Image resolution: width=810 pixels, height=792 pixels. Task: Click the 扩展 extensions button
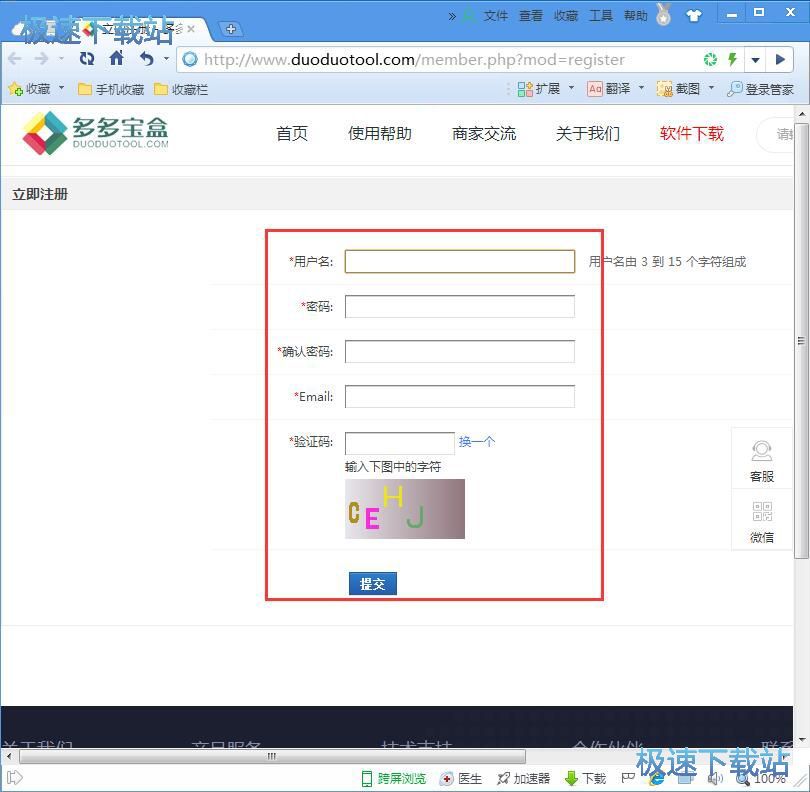539,89
